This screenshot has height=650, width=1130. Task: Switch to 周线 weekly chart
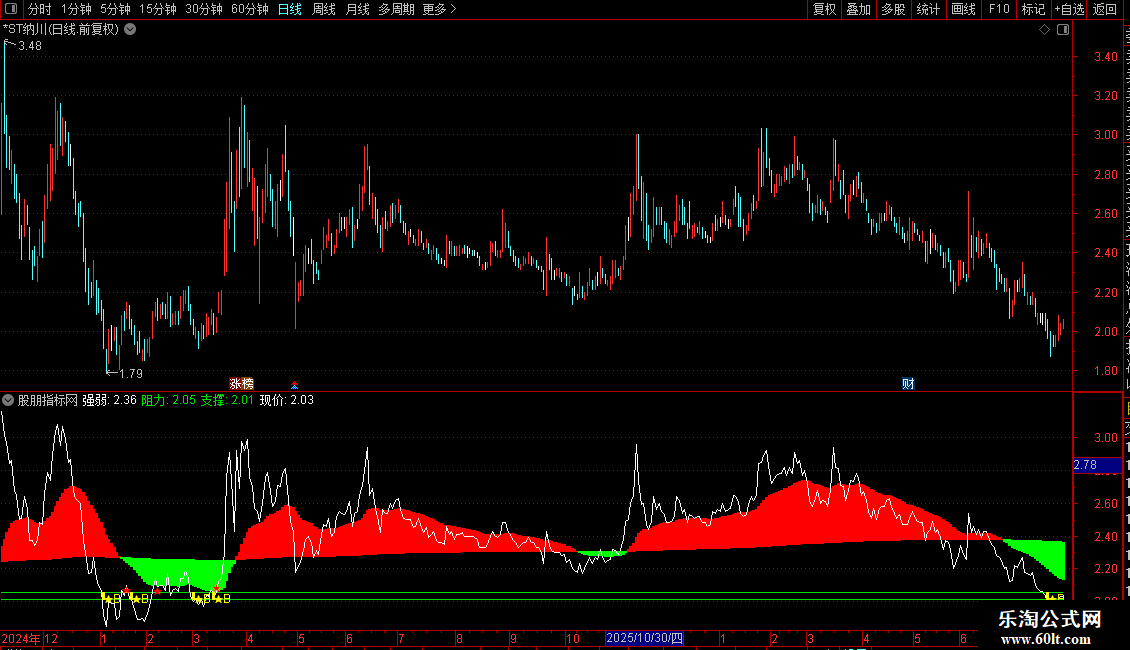324,9
